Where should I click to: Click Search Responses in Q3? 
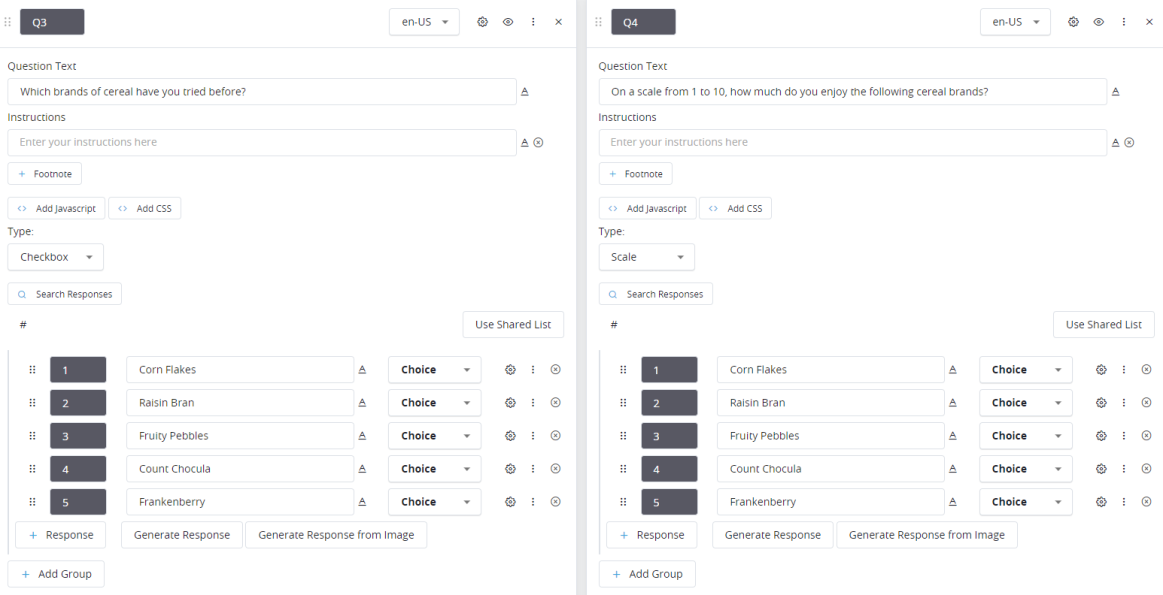(65, 294)
